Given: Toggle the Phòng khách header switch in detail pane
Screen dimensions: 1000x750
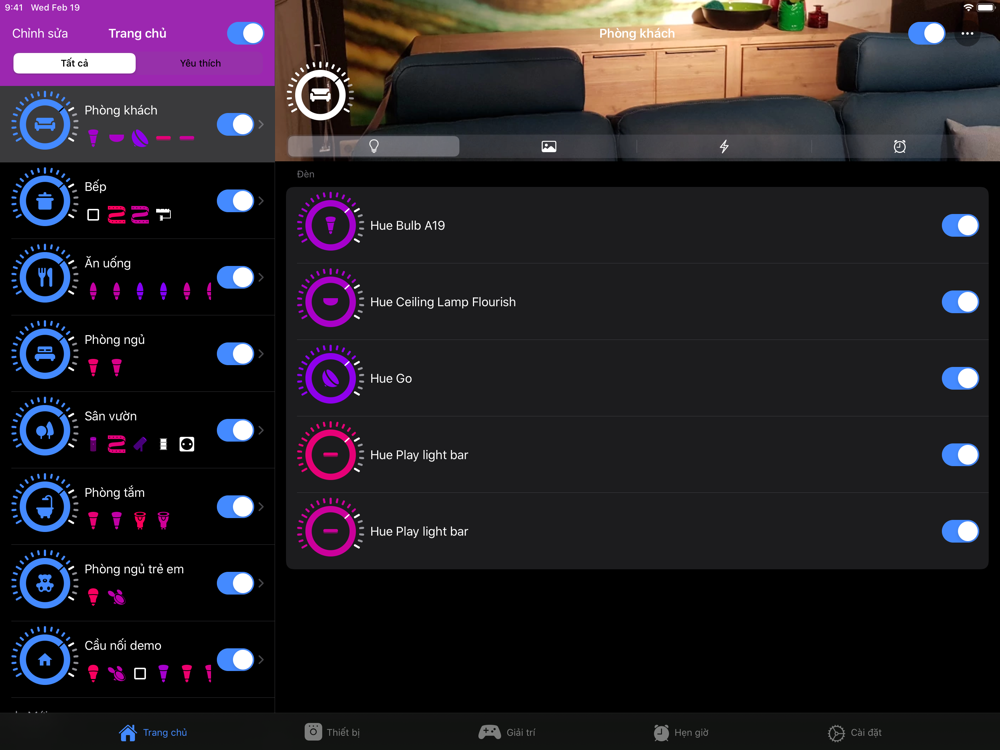Looking at the screenshot, I should [927, 33].
